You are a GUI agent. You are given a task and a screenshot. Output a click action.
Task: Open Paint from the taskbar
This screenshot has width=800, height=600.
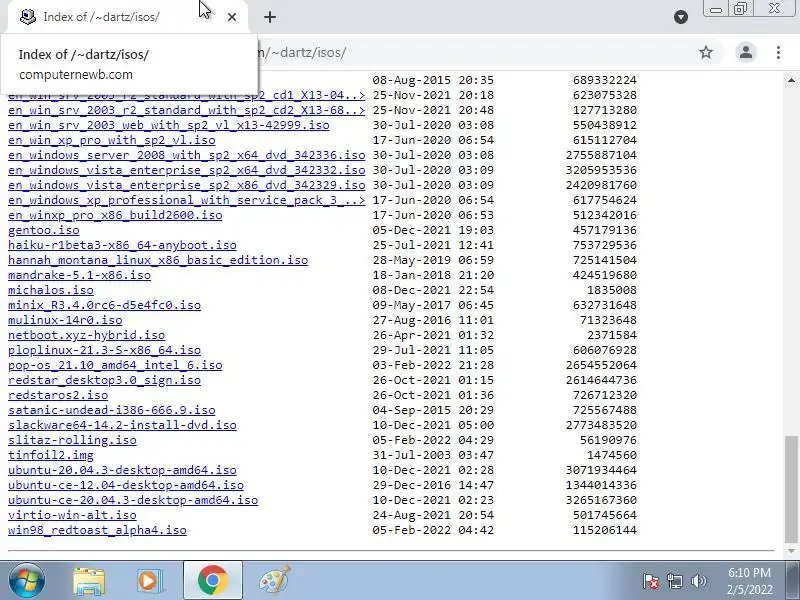point(275,580)
